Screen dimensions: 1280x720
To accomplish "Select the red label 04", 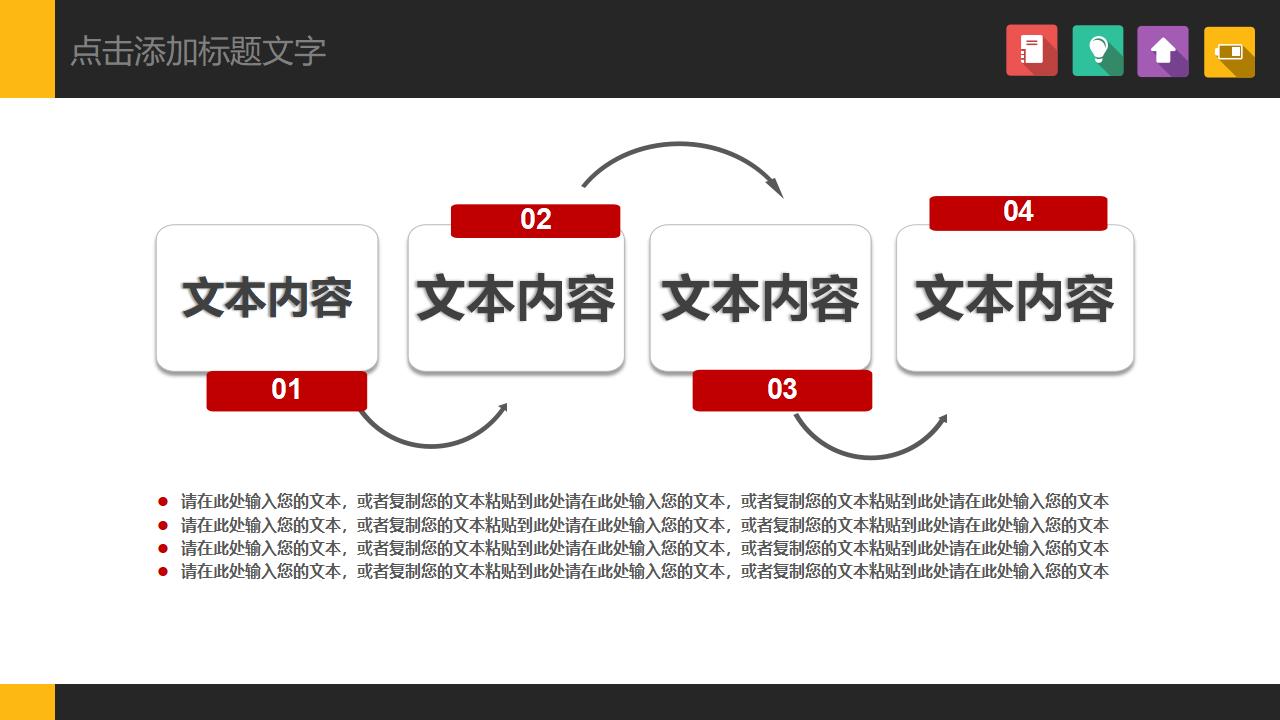I will pos(1018,212).
